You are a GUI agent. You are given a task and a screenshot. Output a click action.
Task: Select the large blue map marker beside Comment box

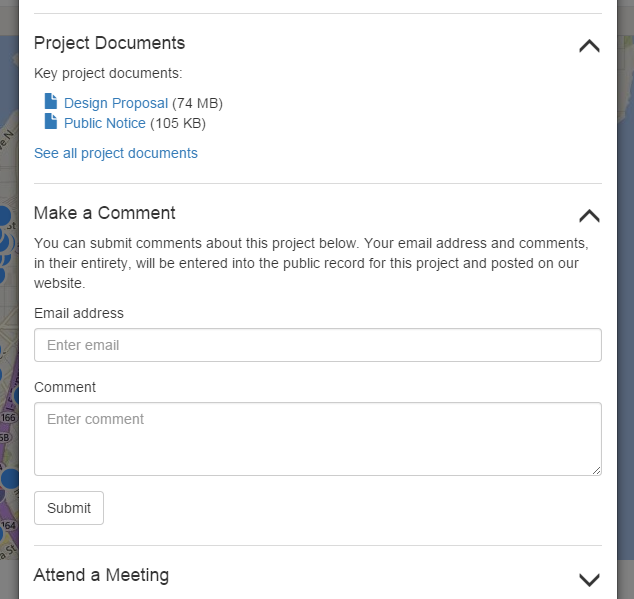(9, 478)
